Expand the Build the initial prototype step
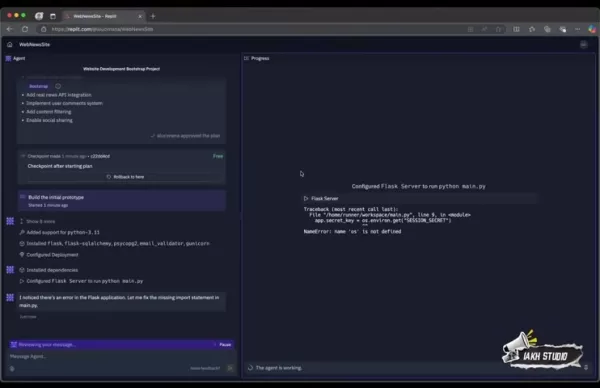The height and width of the screenshot is (388, 600). point(122,201)
